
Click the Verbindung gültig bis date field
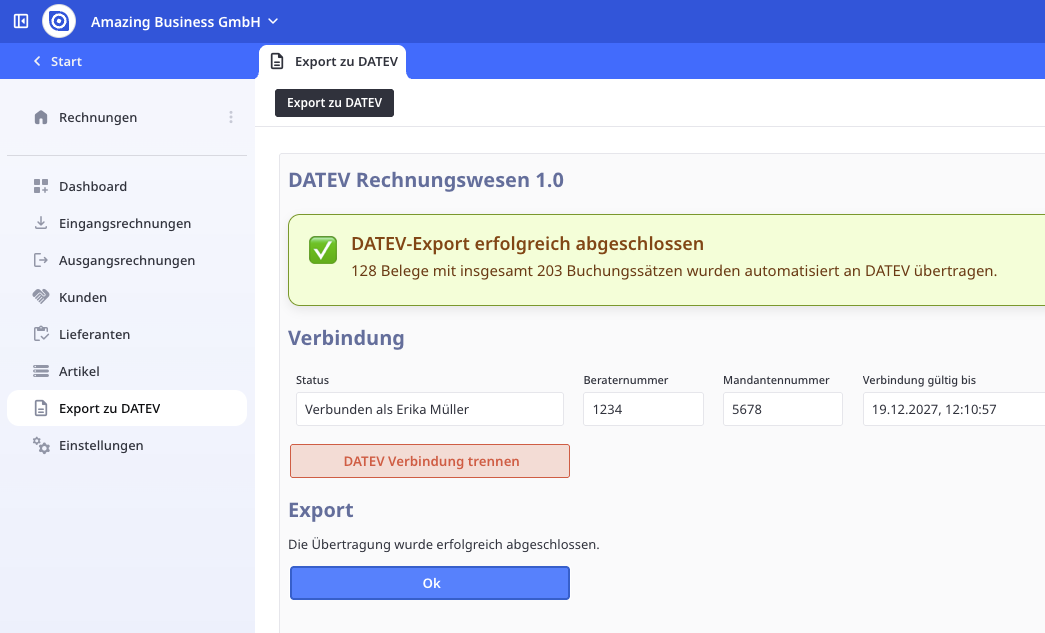click(950, 409)
